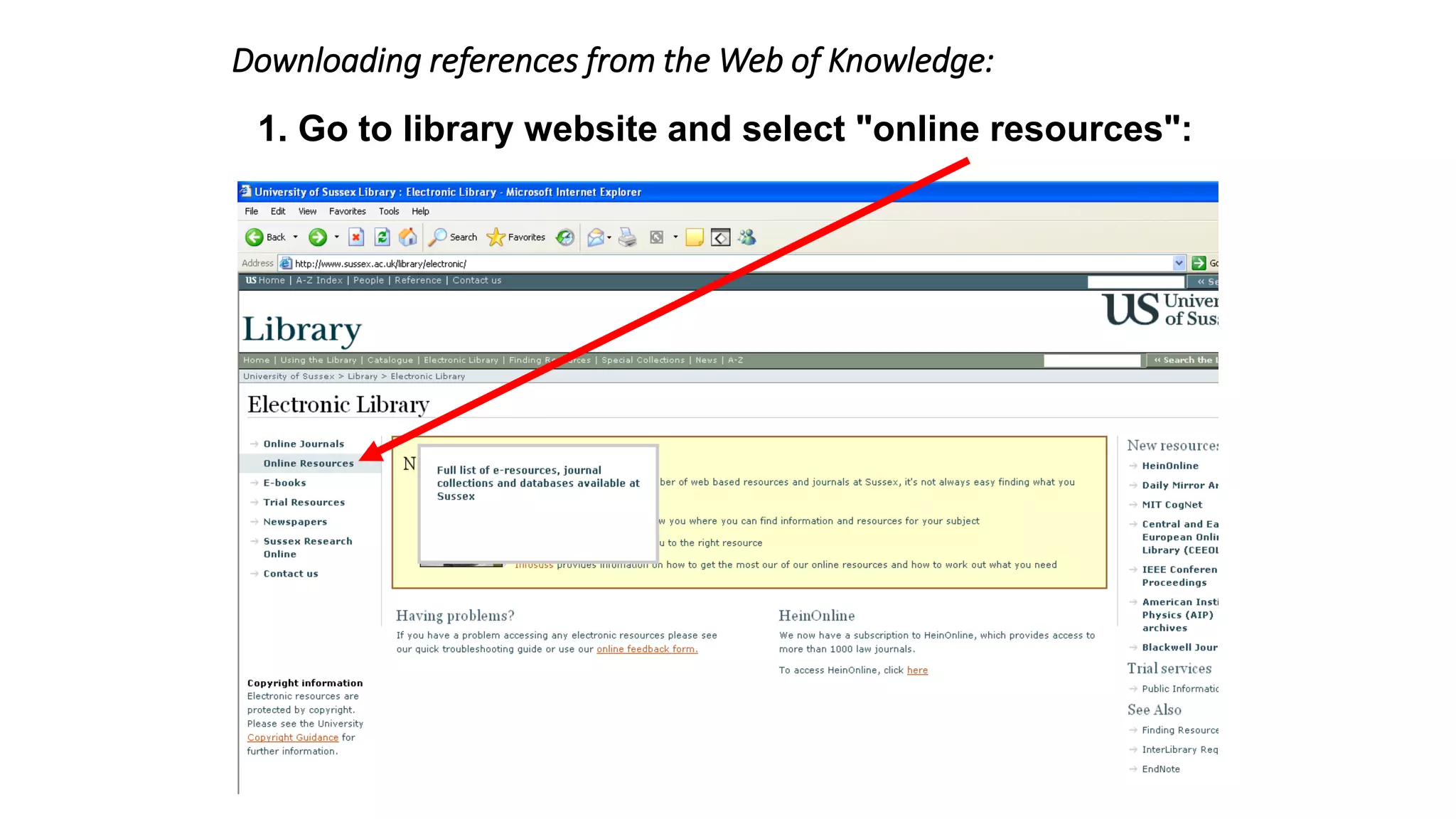Click the yellow note toolbar icon

[695, 237]
